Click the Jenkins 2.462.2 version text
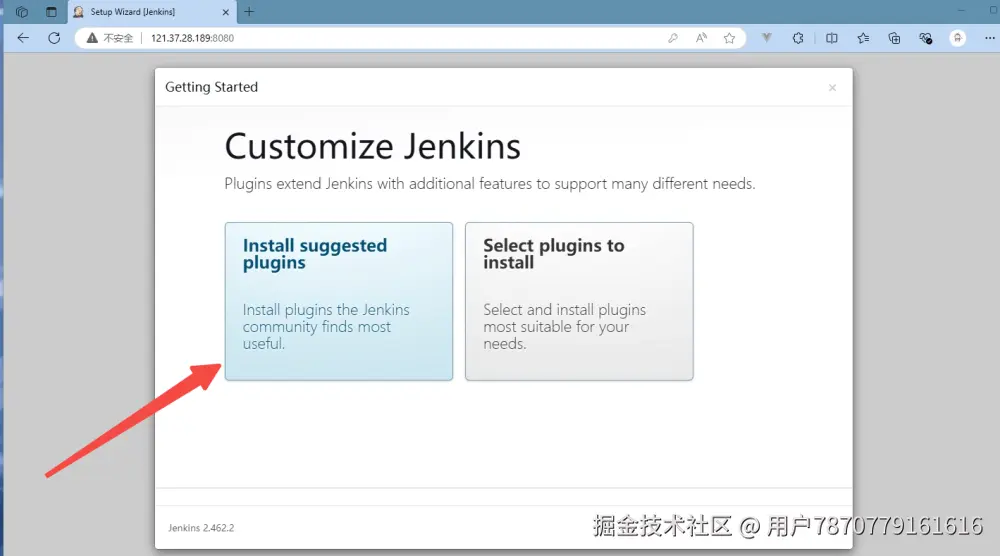The height and width of the screenshot is (556, 1000). coord(201,528)
